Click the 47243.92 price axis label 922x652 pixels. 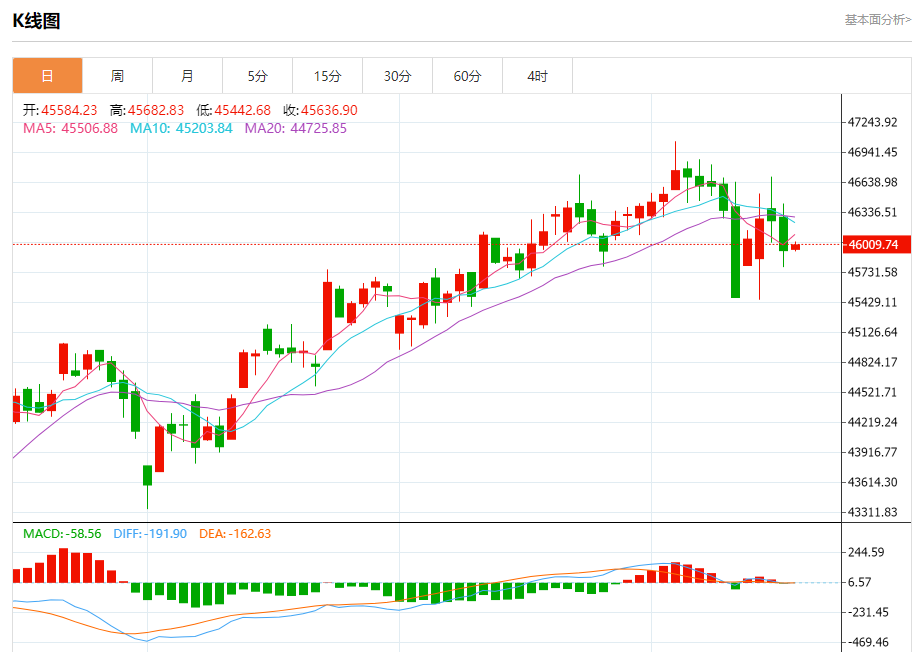click(873, 122)
